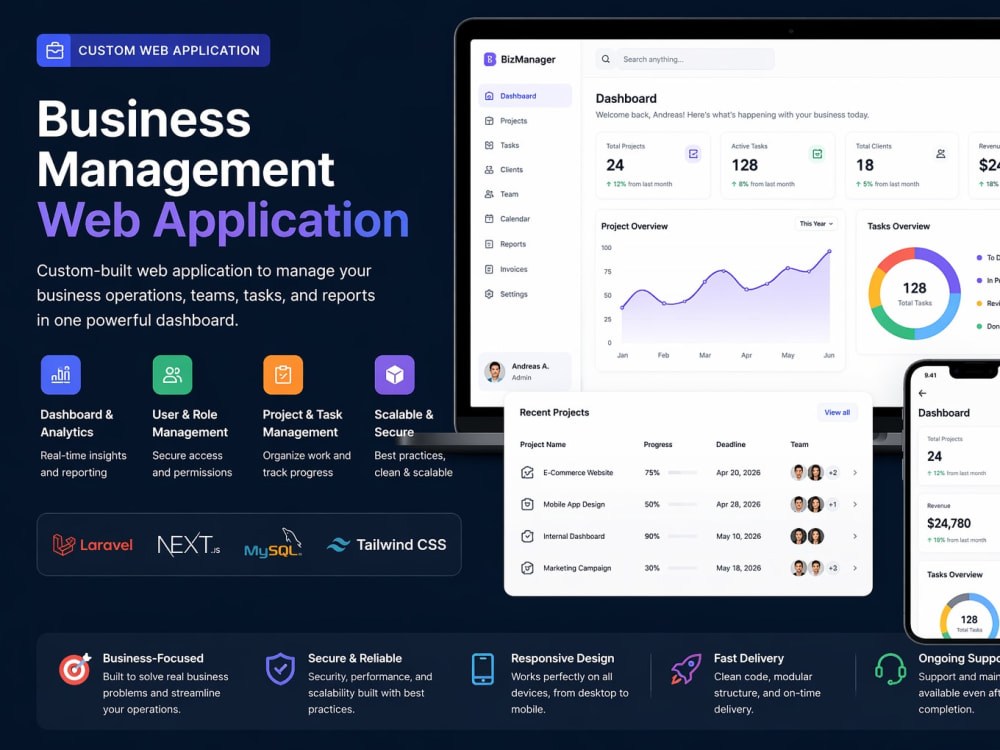Viewport: 1000px width, 750px height.
Task: Click the Fast Delivery rocket icon
Action: click(686, 669)
